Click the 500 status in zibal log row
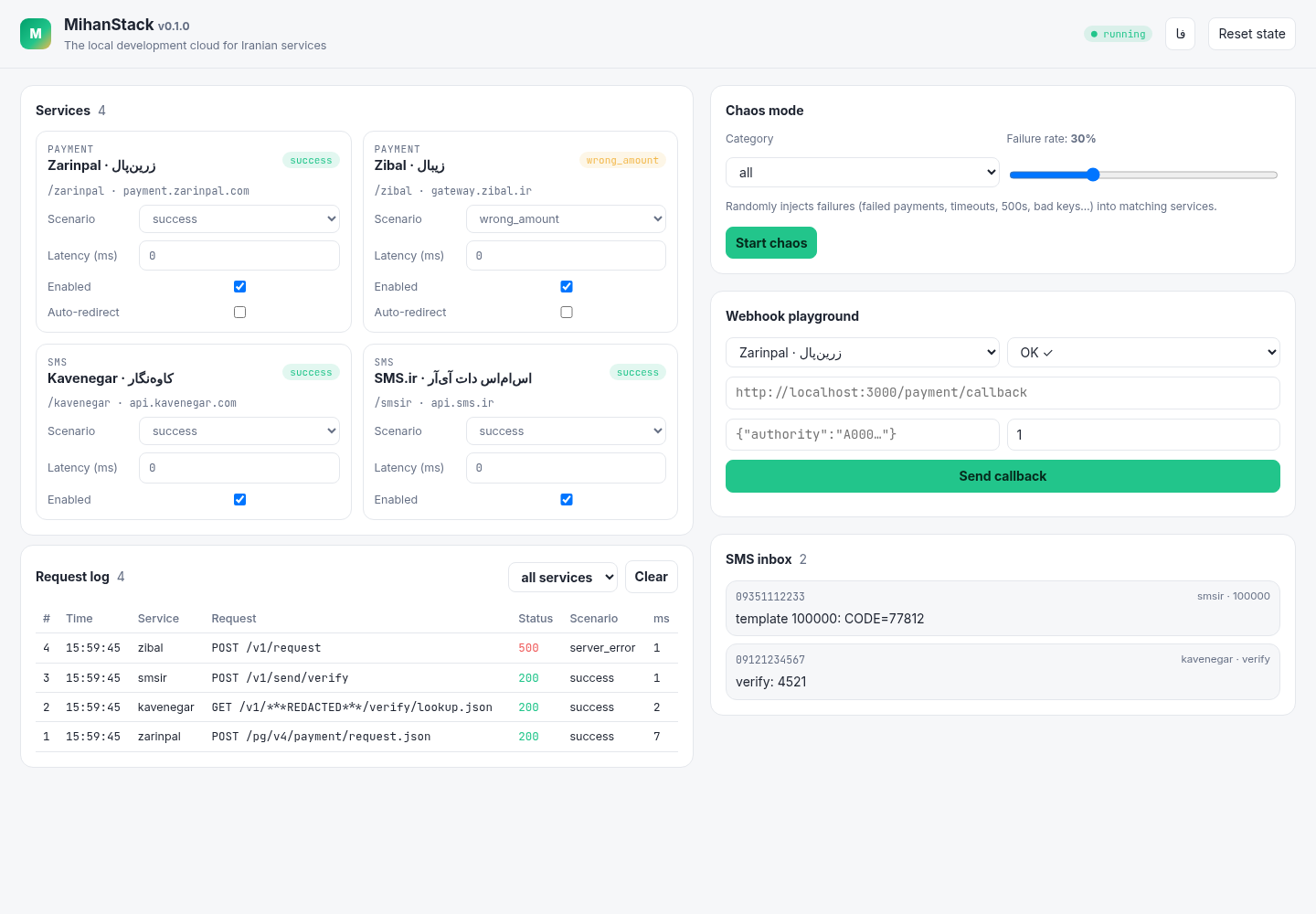1316x914 pixels. coord(528,648)
